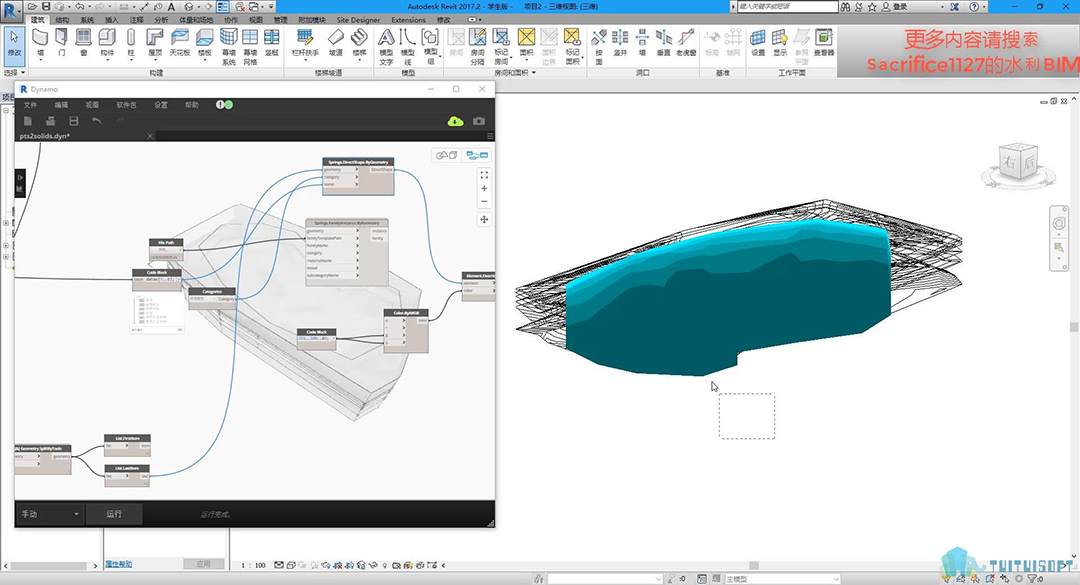
Task: Switch to Dynamo graph view mode toggle
Action: pos(478,155)
